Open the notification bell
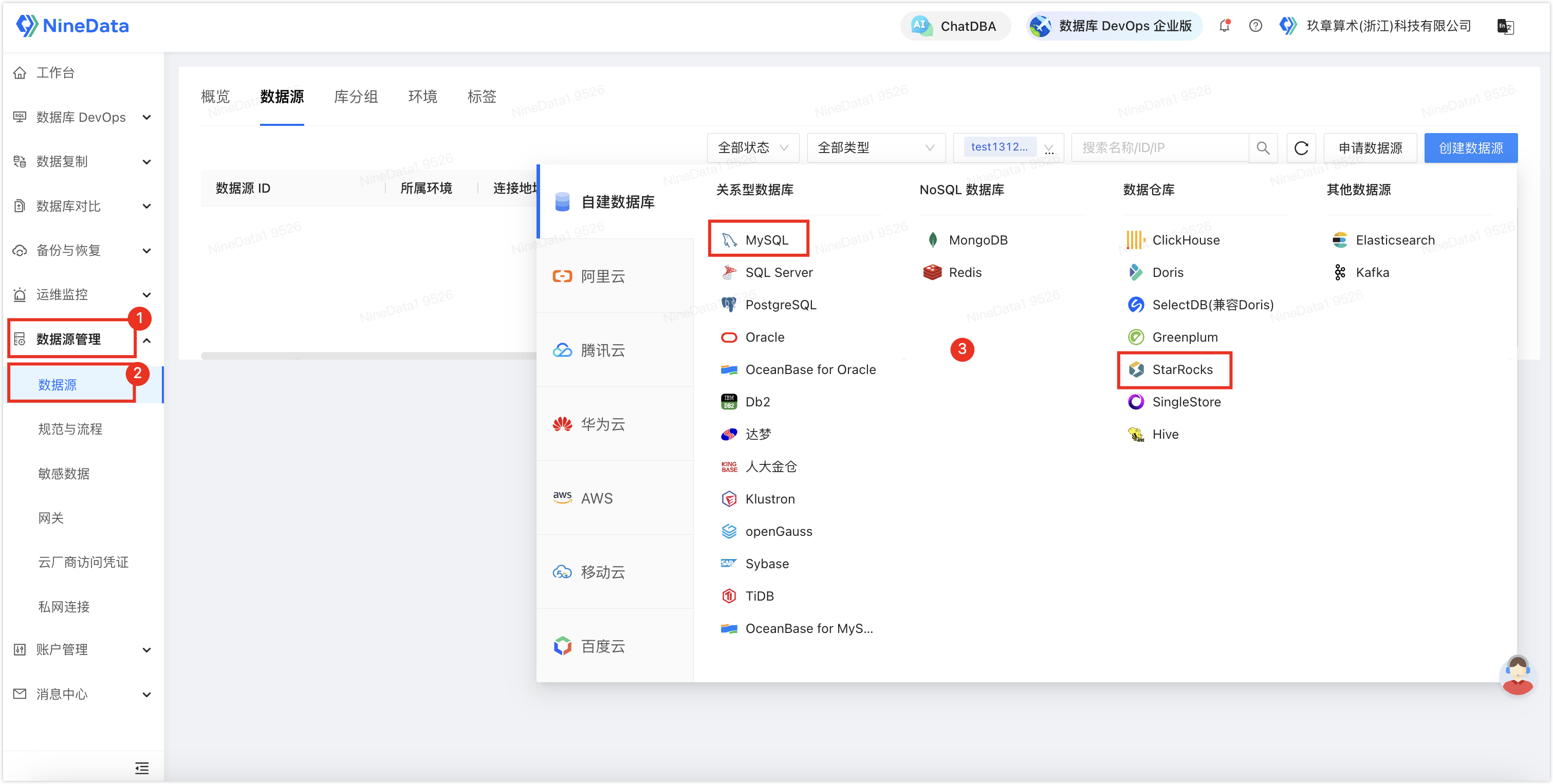Image resolution: width=1553 pixels, height=784 pixels. point(1224,26)
